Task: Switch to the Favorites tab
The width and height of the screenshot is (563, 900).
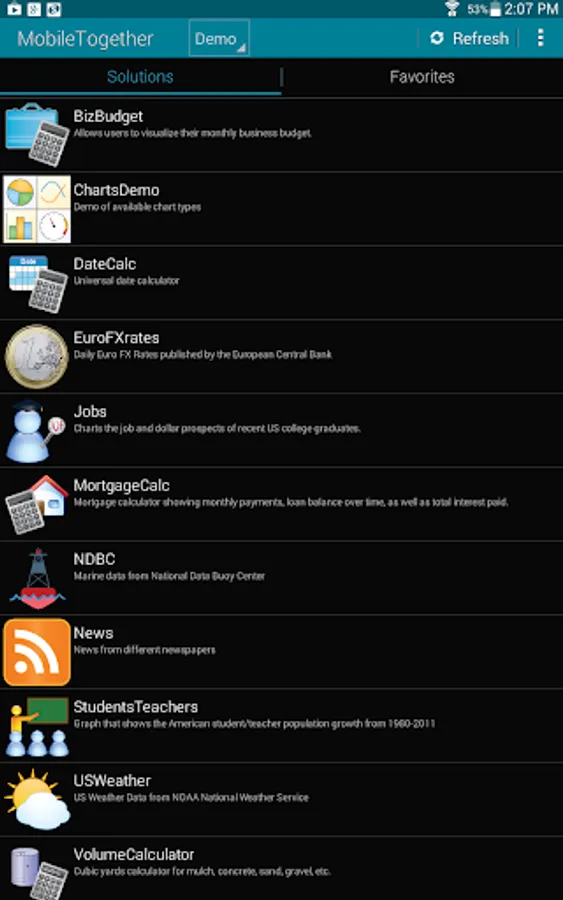Action: 422,77
